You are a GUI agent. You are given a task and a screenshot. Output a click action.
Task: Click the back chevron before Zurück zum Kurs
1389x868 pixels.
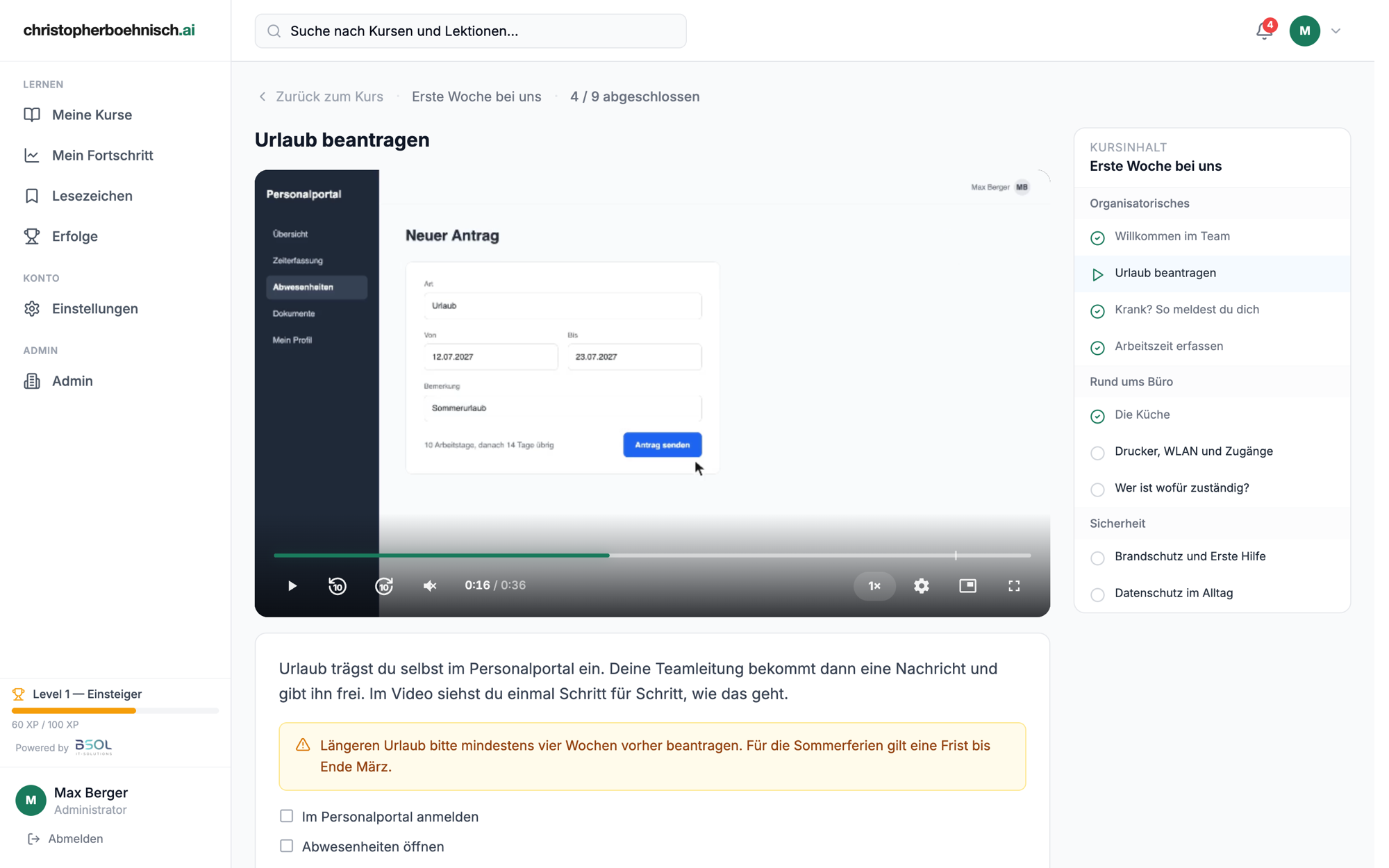pos(263,97)
